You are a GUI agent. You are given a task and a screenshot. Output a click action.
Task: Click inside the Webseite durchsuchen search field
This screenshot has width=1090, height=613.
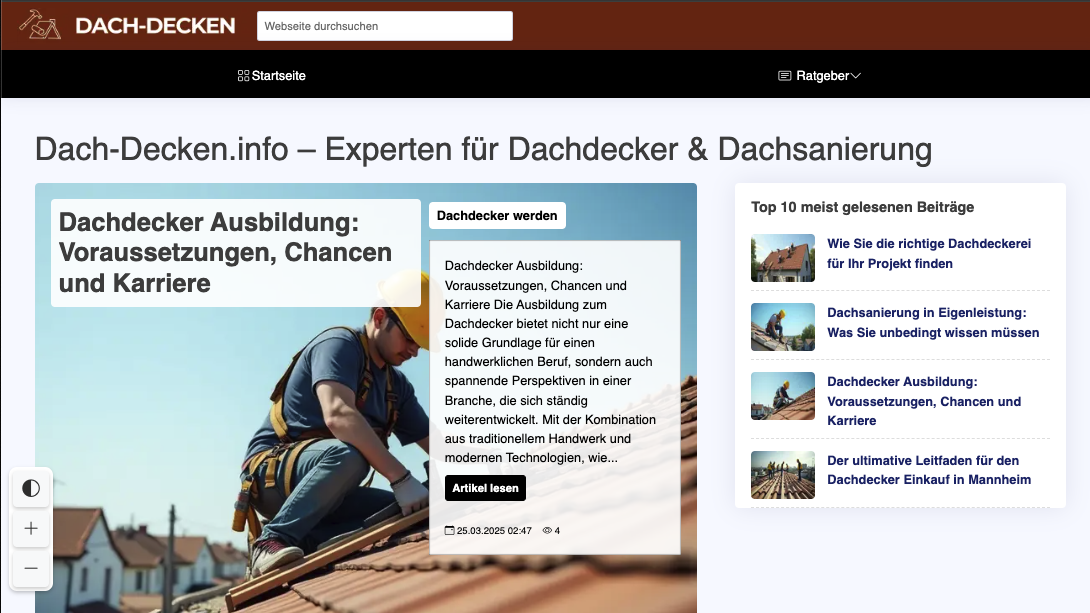384,25
